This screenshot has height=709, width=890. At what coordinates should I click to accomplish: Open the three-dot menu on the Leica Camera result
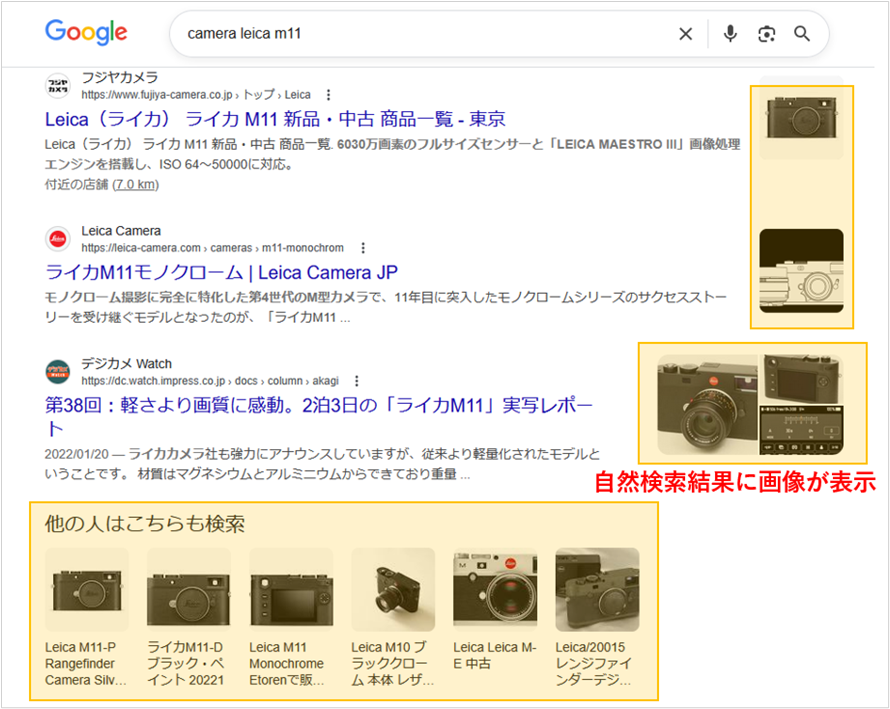pos(363,247)
